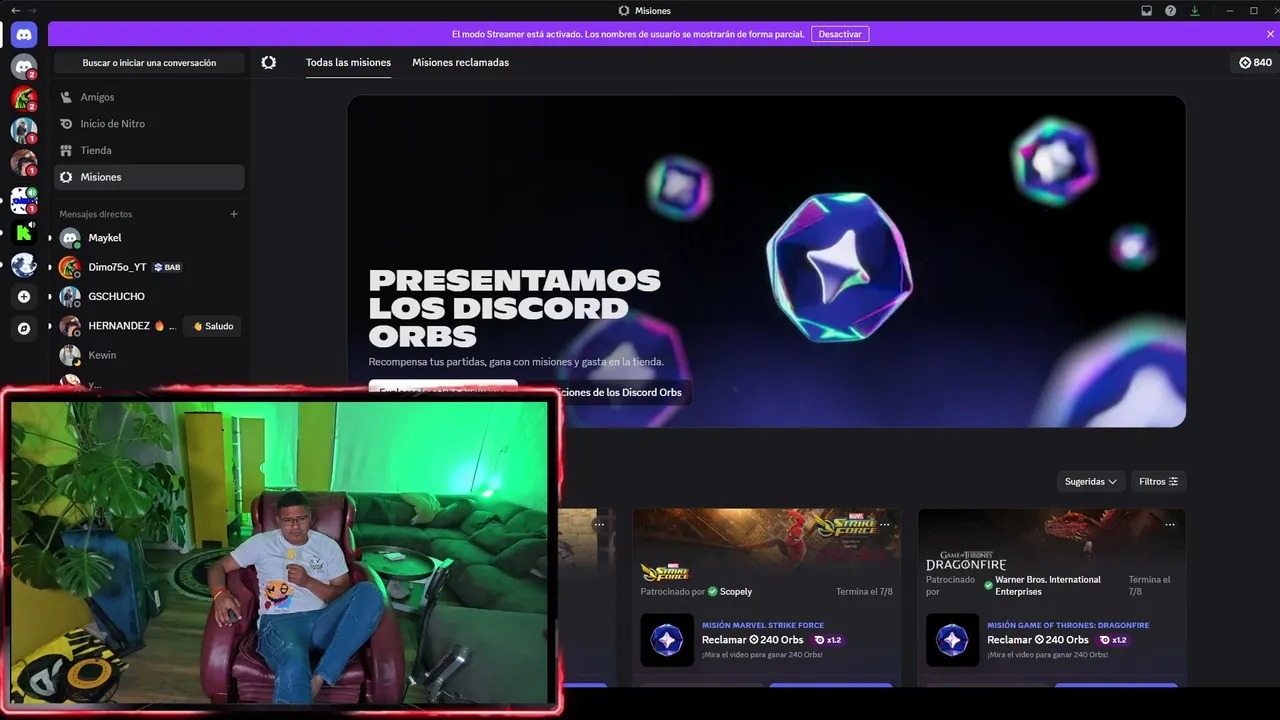
Task: Click the Presentamos los Discord Orbs heading
Action: pos(515,307)
